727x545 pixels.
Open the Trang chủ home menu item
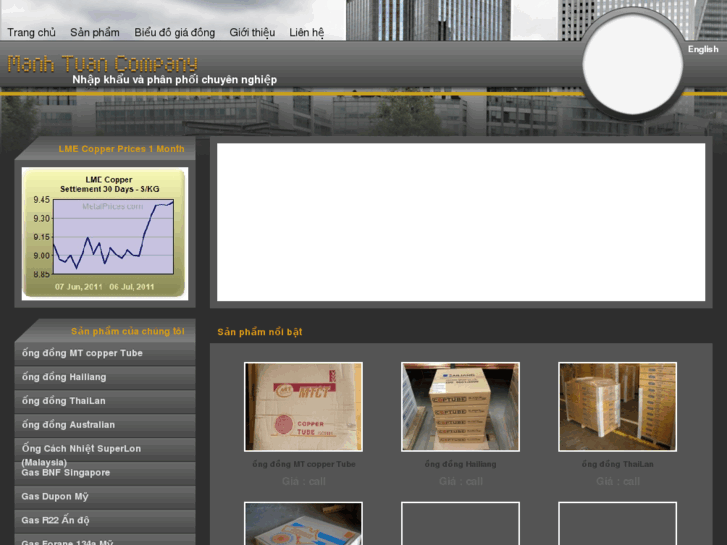32,32
